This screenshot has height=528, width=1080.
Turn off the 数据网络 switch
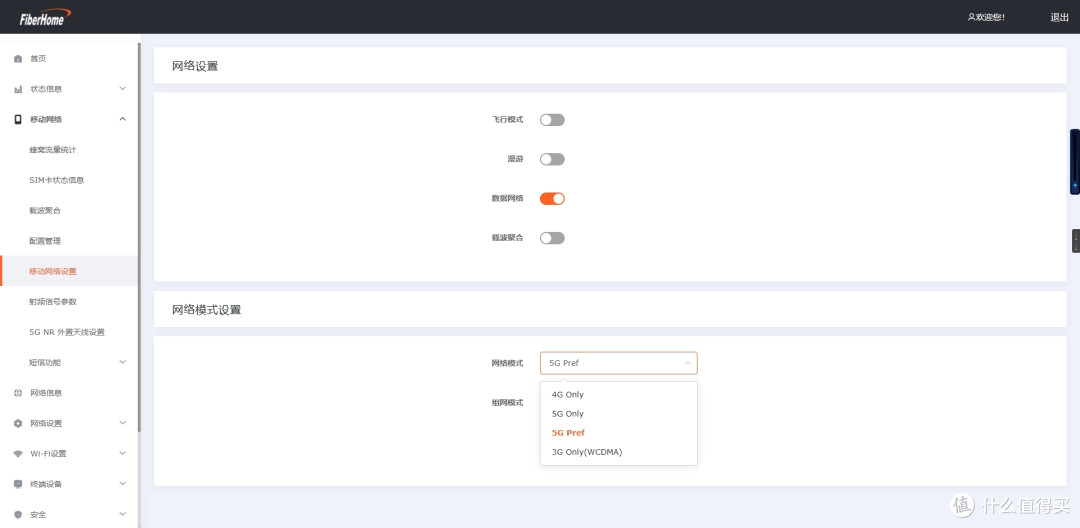552,198
